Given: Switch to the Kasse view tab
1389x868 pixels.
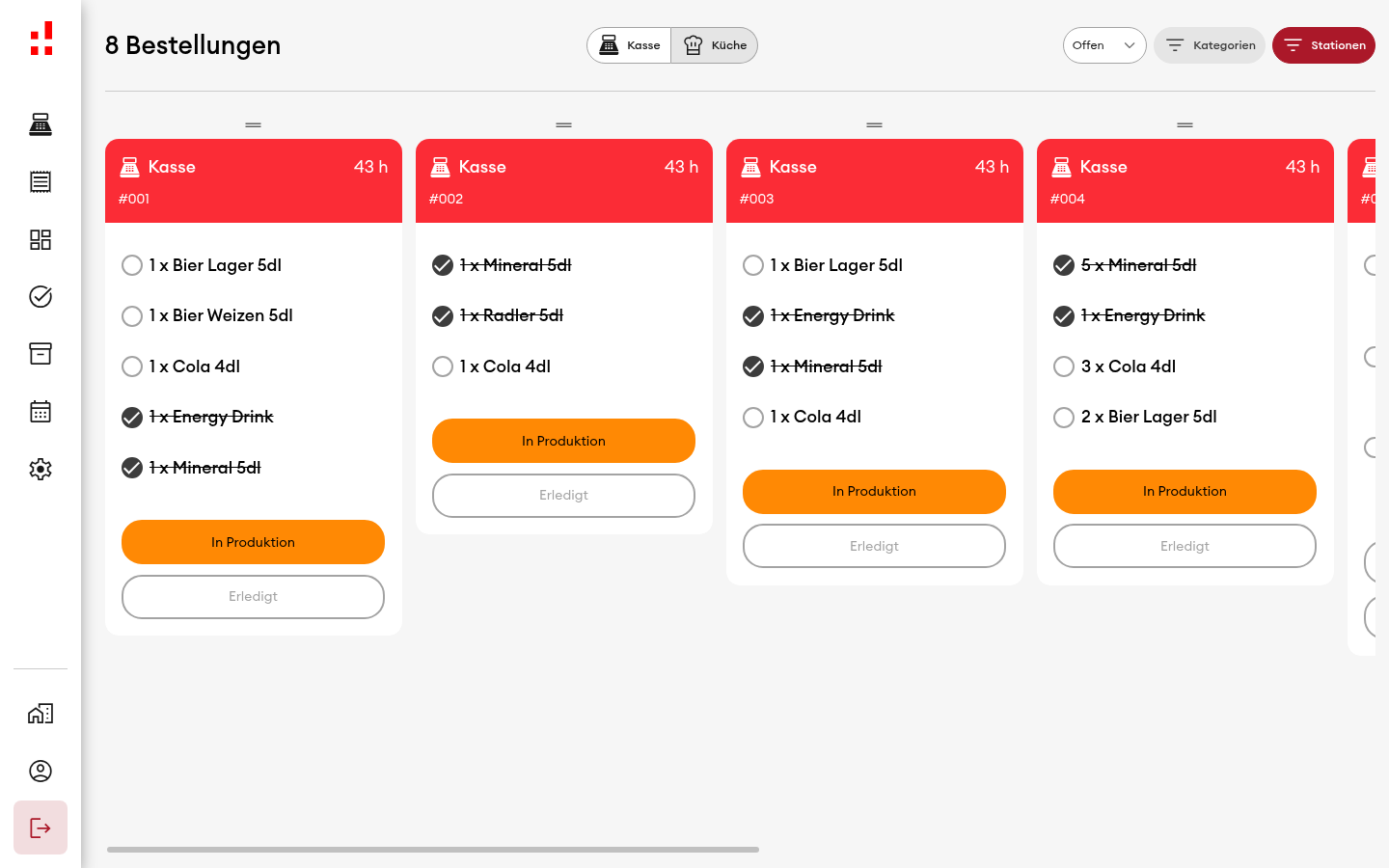Looking at the screenshot, I should pos(629,45).
